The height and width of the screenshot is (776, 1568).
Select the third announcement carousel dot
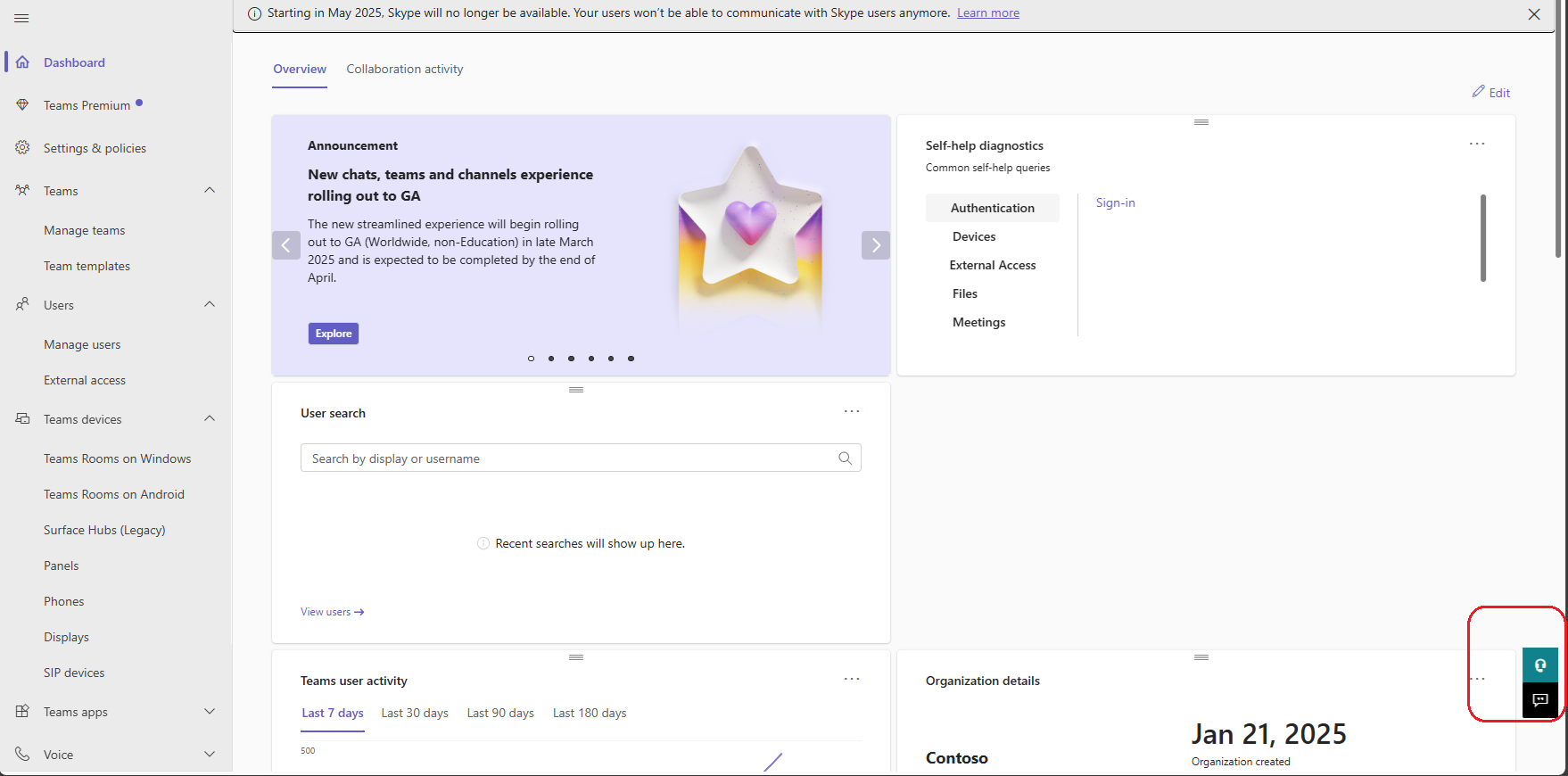pyautogui.click(x=571, y=359)
